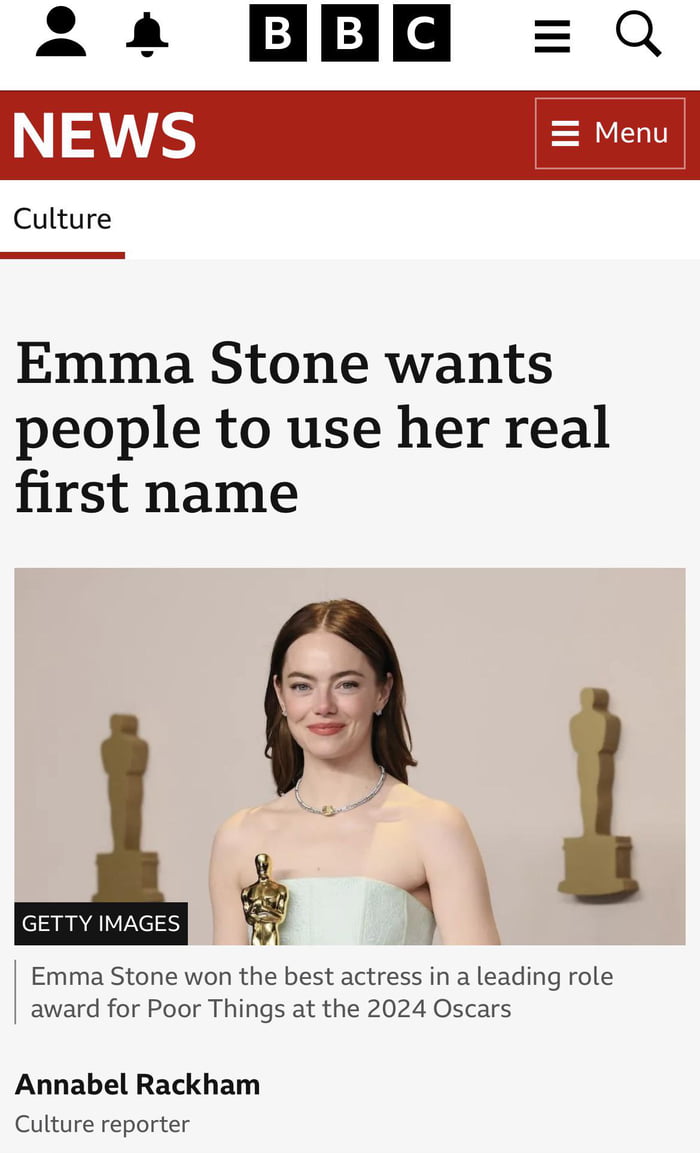The height and width of the screenshot is (1153, 700).
Task: Click the blurred Oscar statue on the right
Action: click(597, 793)
